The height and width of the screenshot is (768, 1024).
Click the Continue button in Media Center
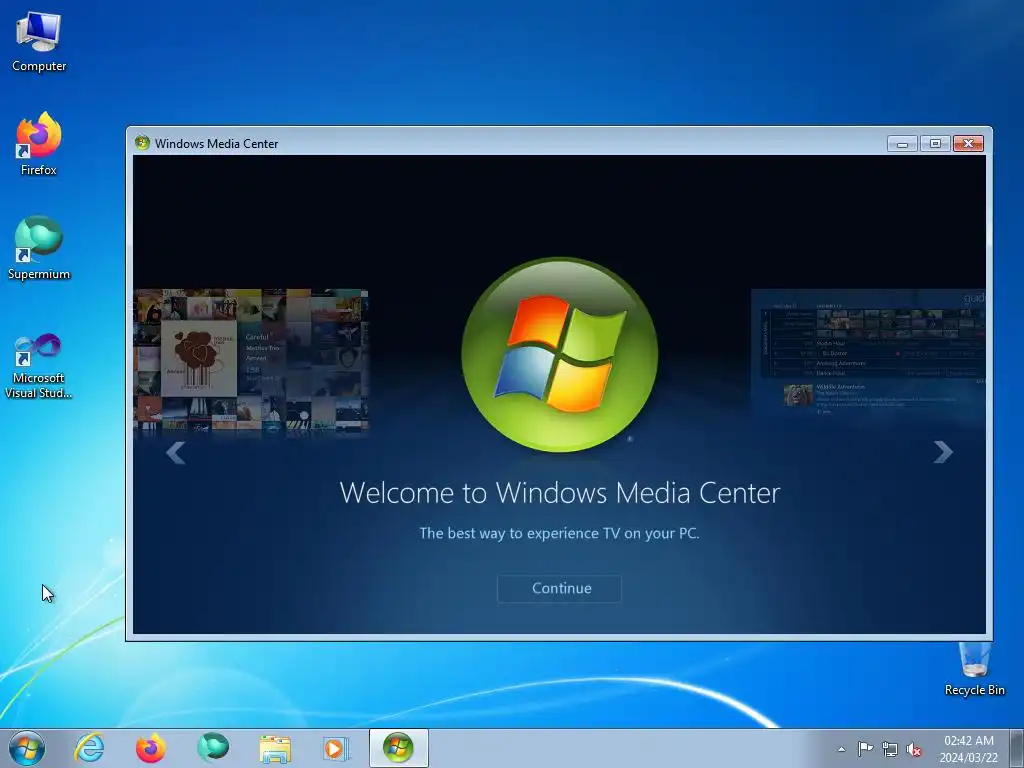tap(559, 588)
